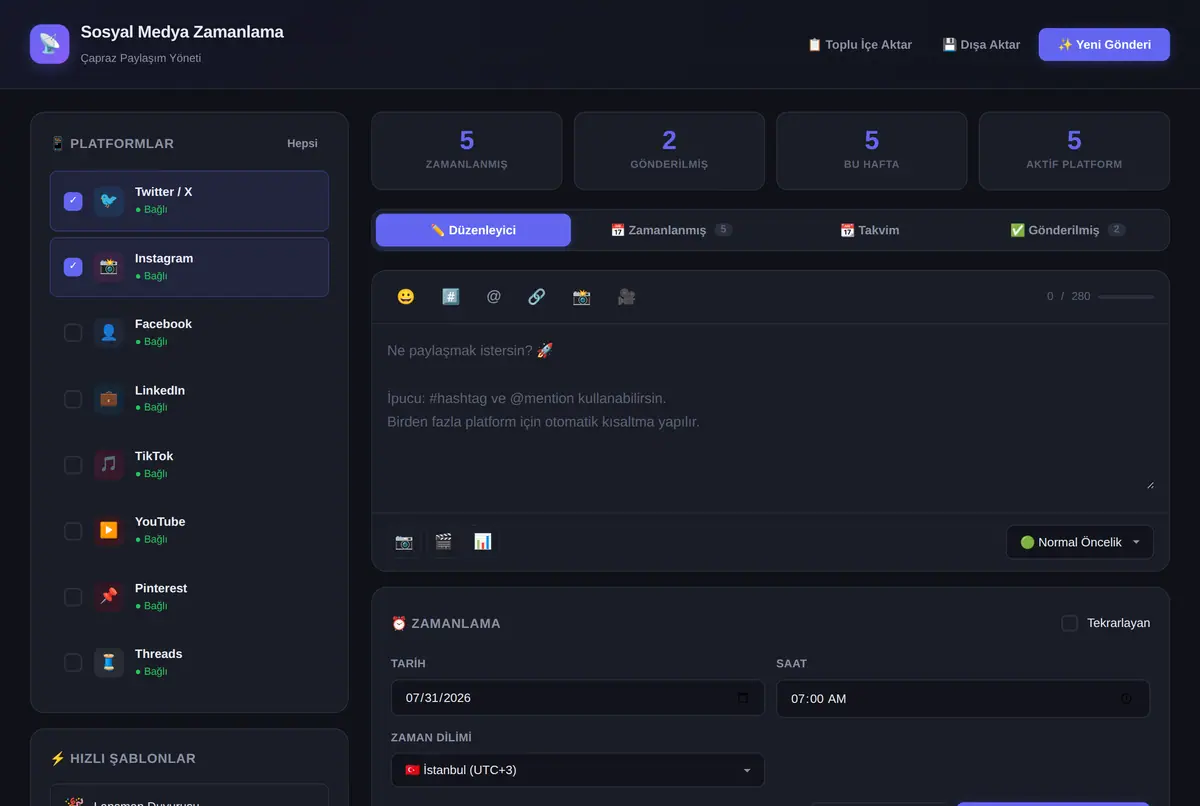Uncheck the Instagram platform checkbox

(x=73, y=267)
